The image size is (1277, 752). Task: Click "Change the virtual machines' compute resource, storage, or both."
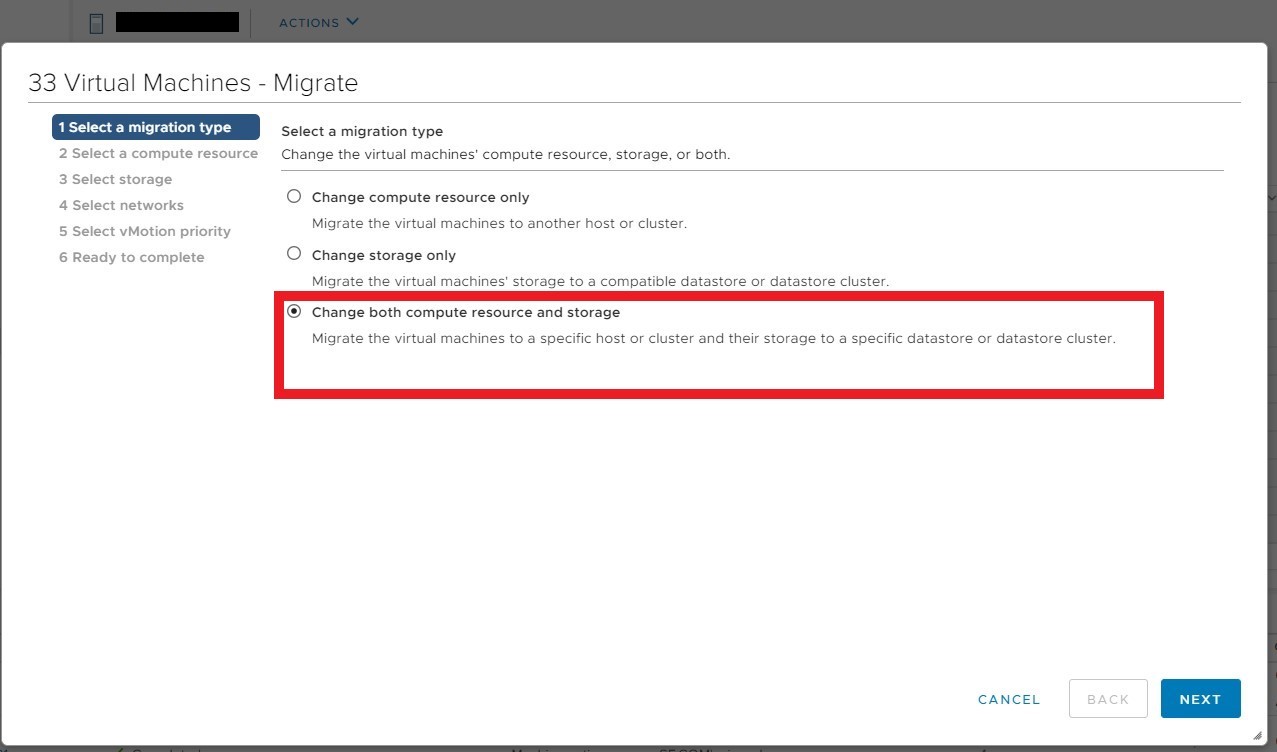pyautogui.click(x=506, y=155)
